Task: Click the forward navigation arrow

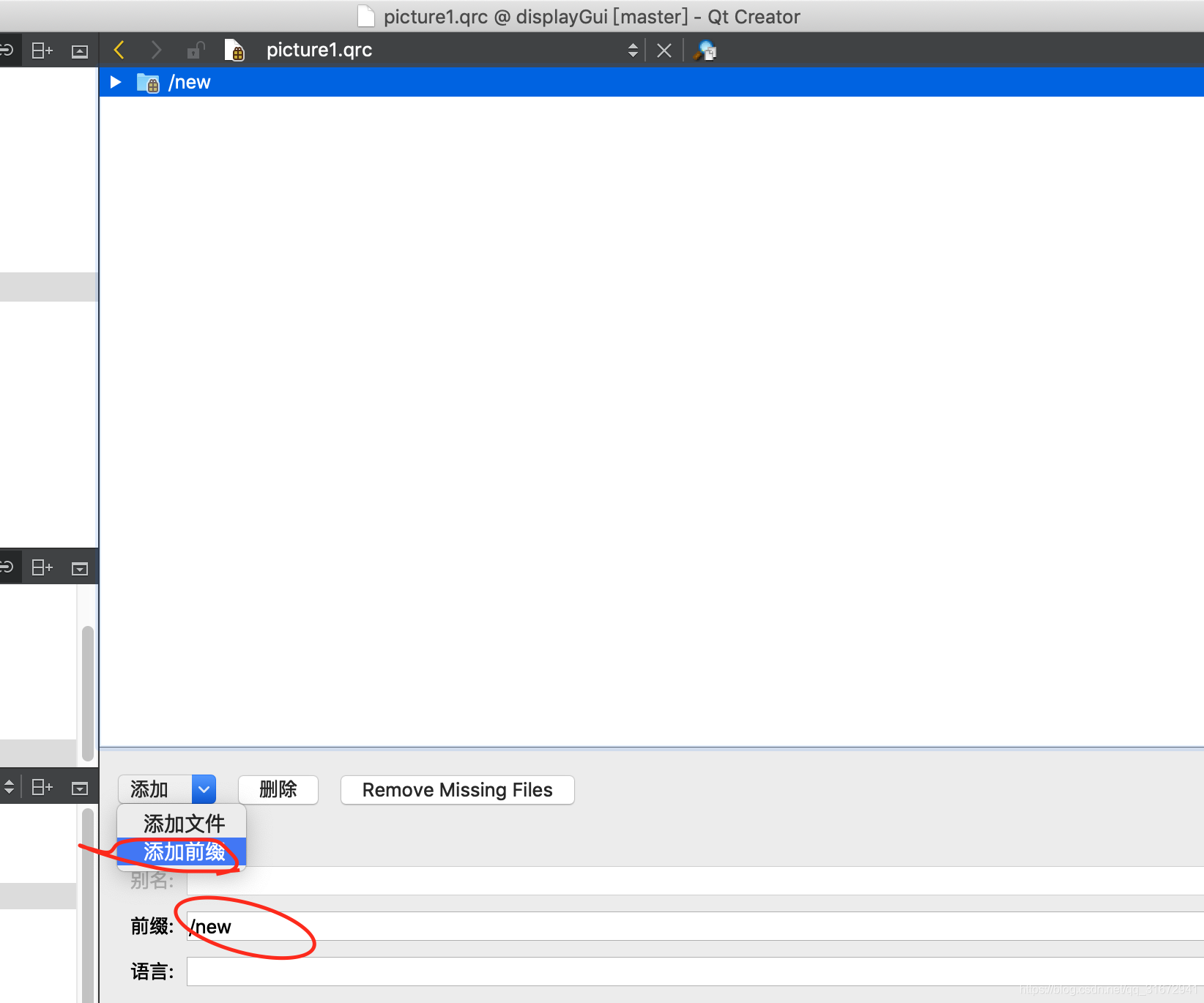Action: 156,50
